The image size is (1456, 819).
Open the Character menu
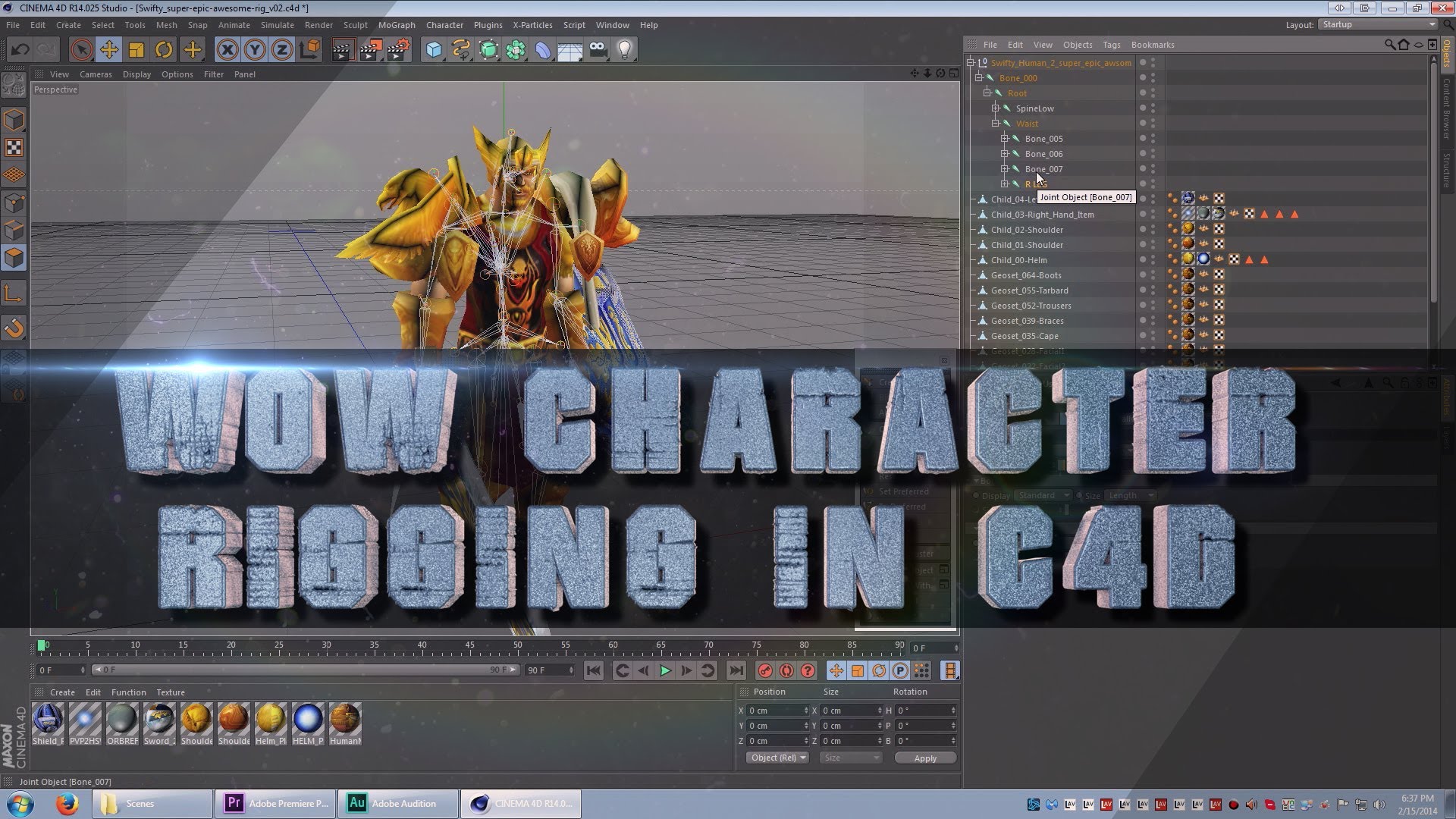click(x=444, y=25)
